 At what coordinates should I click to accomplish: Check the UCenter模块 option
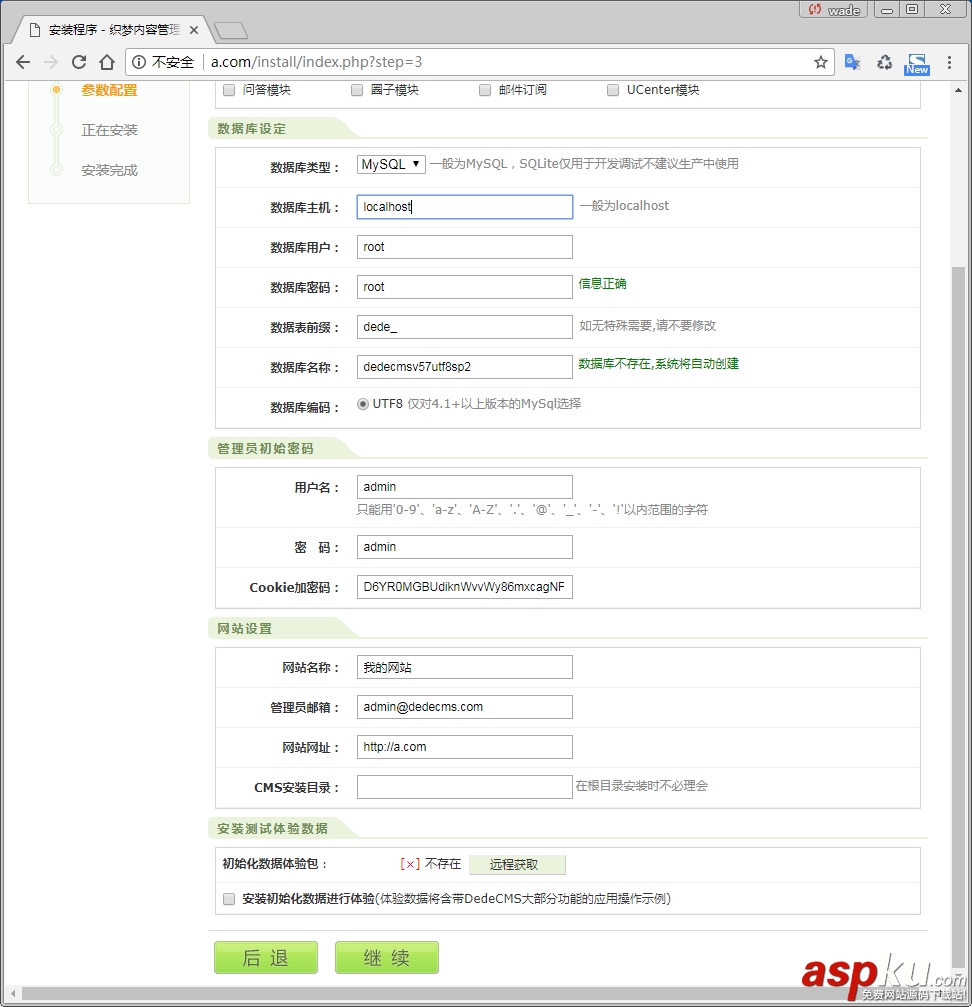click(x=613, y=90)
